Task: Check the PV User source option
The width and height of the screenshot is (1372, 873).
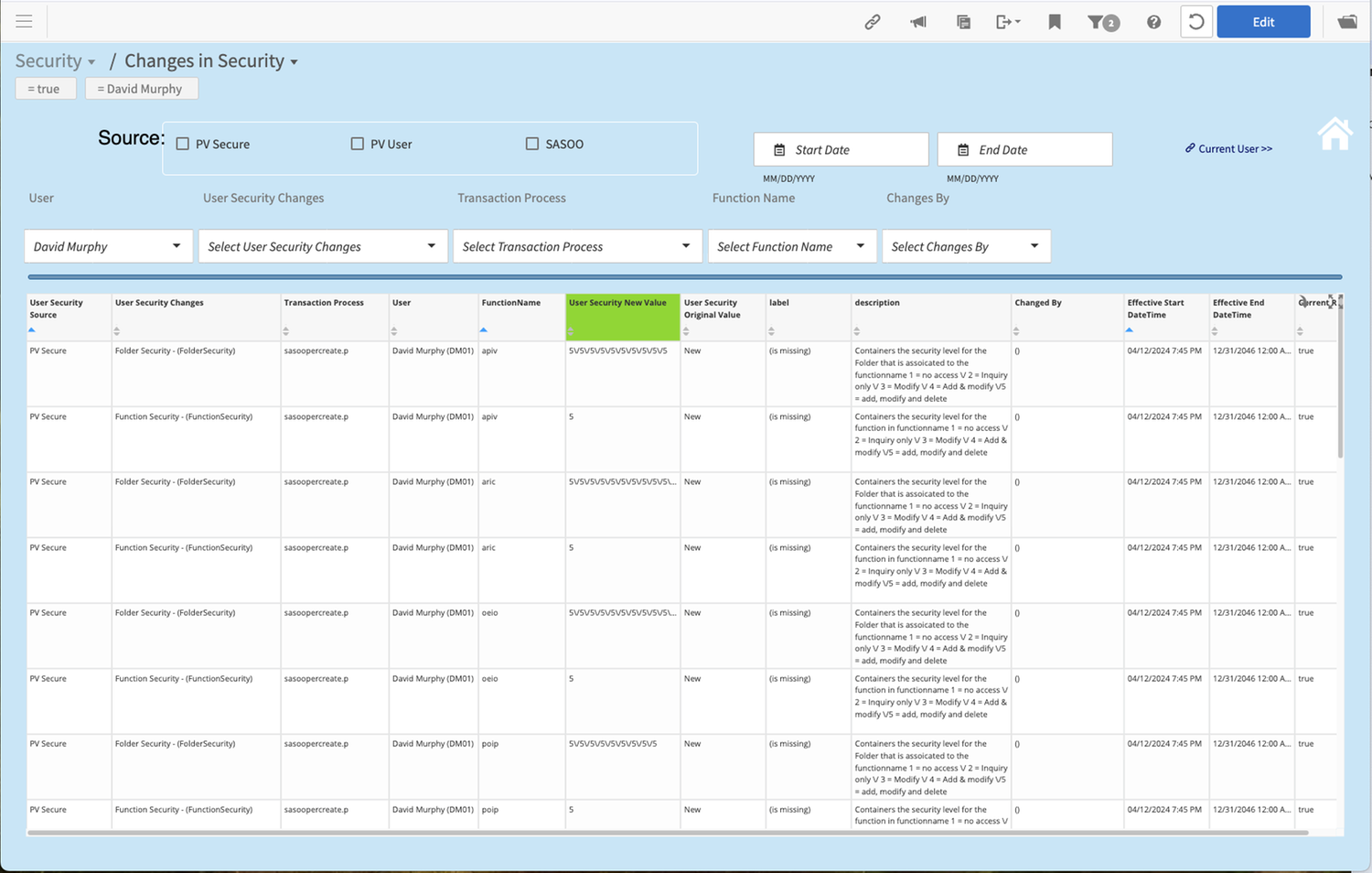Action: pyautogui.click(x=357, y=144)
